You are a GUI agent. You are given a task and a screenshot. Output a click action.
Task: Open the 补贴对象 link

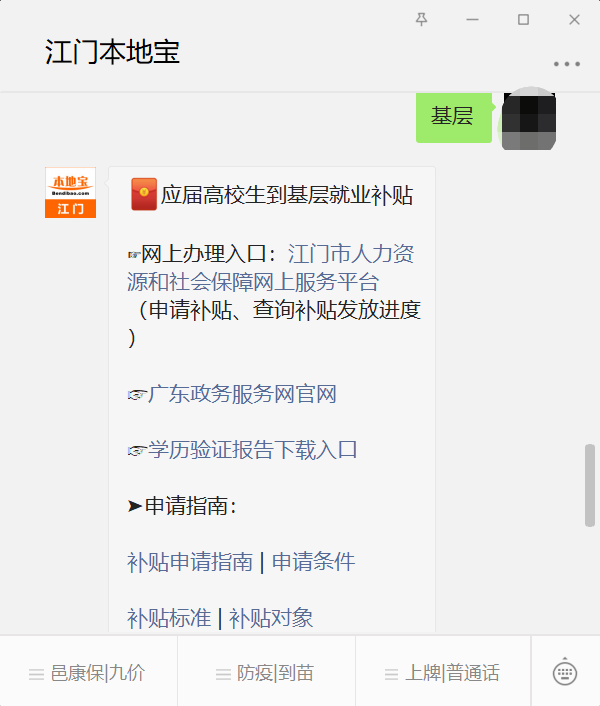(x=271, y=618)
